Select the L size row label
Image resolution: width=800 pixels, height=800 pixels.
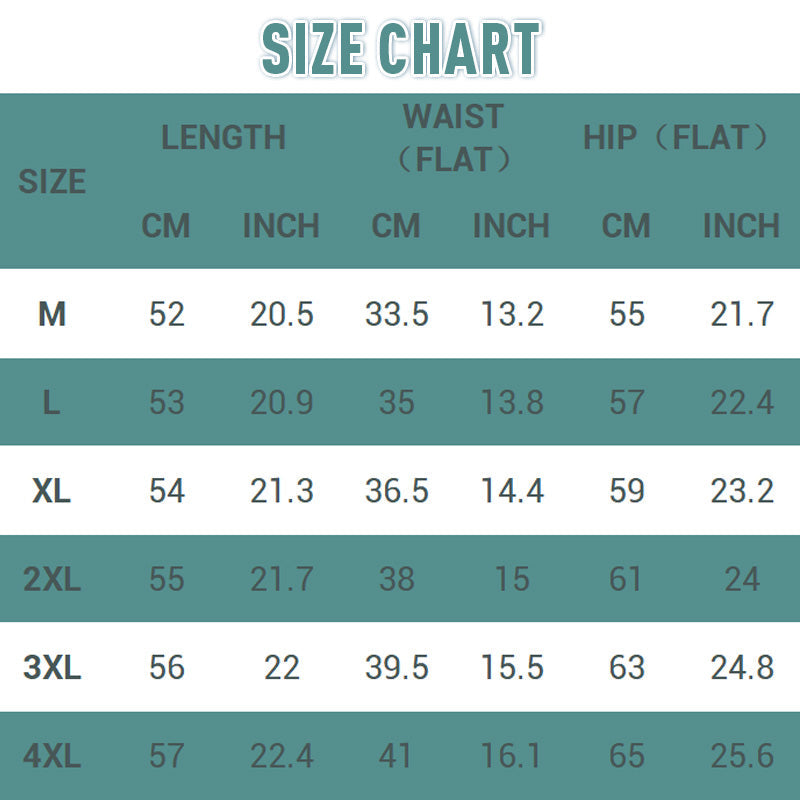point(52,402)
